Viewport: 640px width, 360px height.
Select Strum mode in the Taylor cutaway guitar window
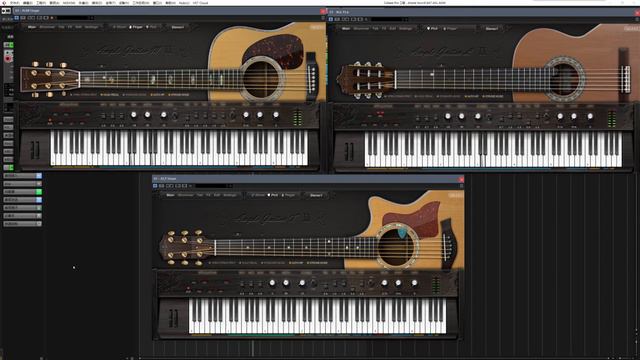pyautogui.click(x=258, y=195)
